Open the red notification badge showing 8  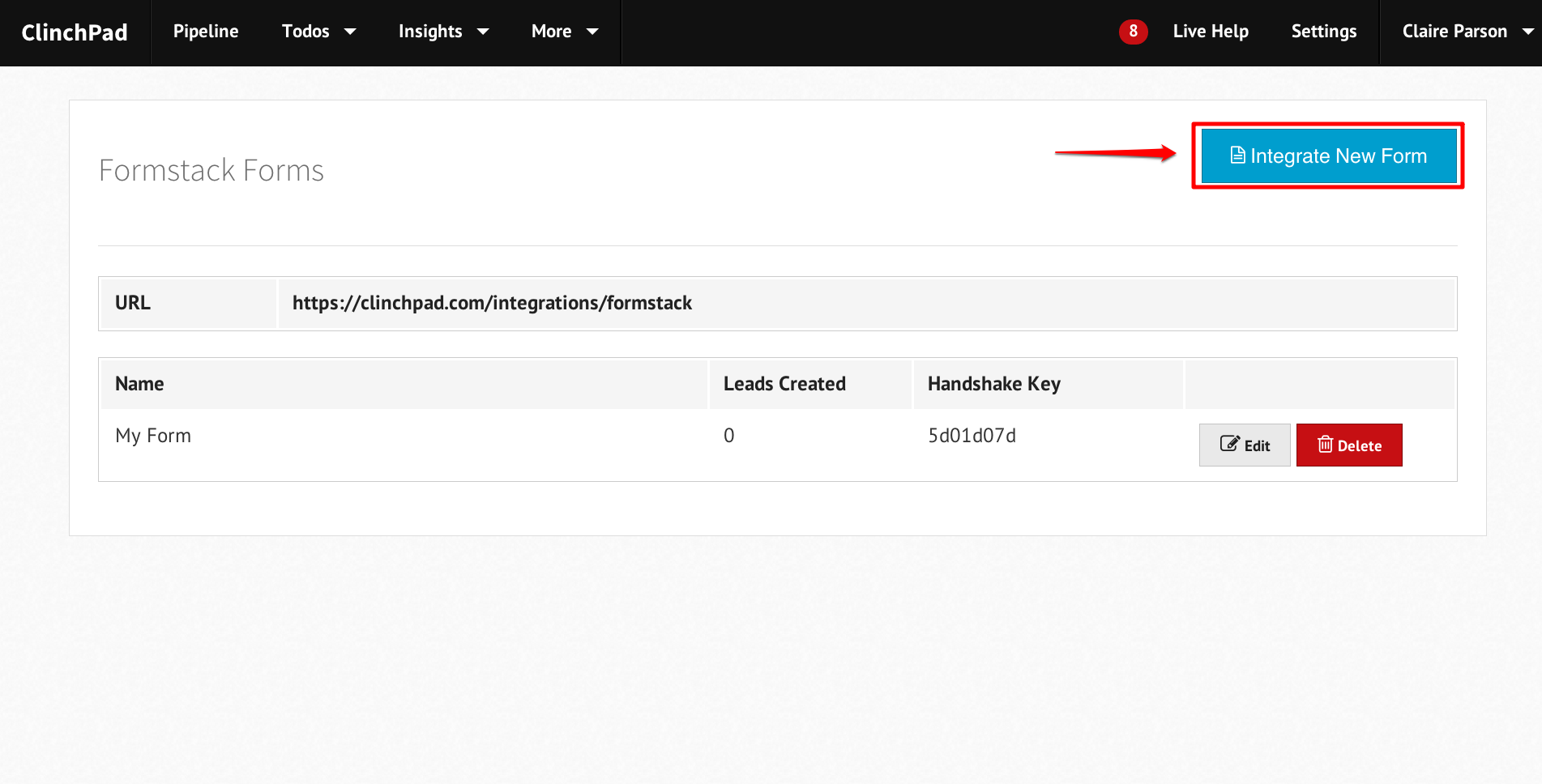[1133, 32]
